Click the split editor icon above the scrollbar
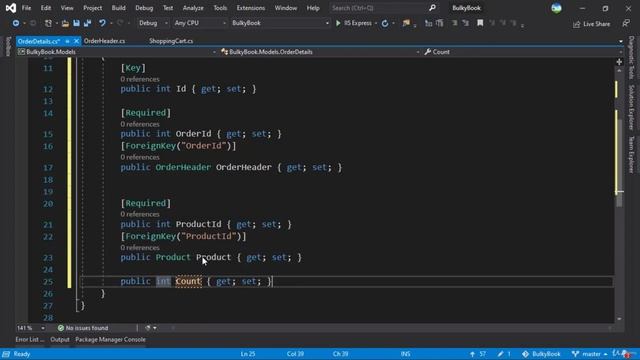 point(619,62)
